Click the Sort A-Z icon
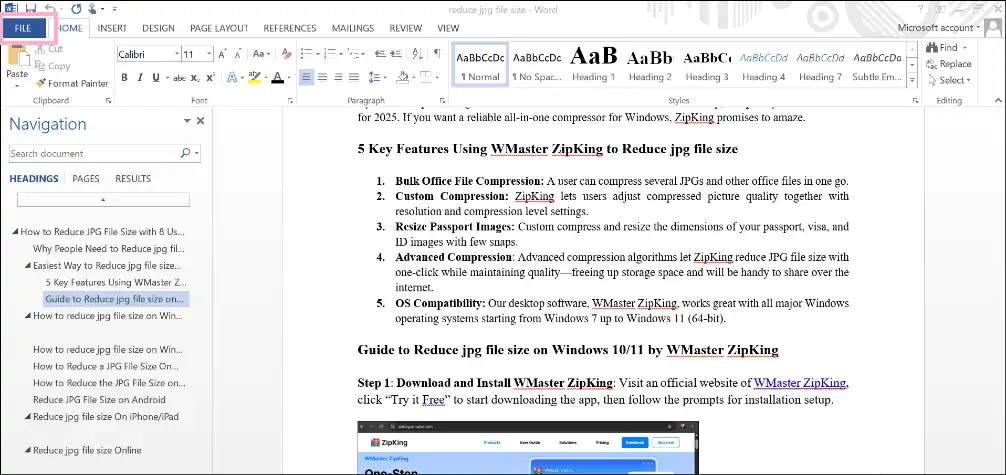This screenshot has width=1006, height=475. click(x=417, y=54)
